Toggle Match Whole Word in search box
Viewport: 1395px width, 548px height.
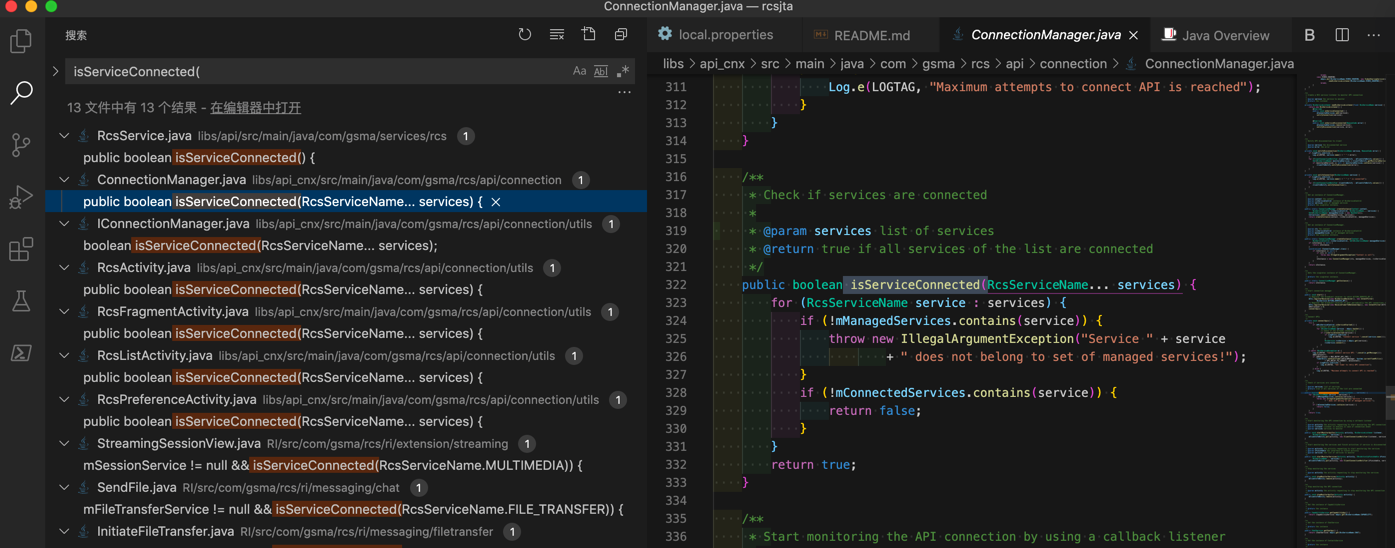click(601, 72)
